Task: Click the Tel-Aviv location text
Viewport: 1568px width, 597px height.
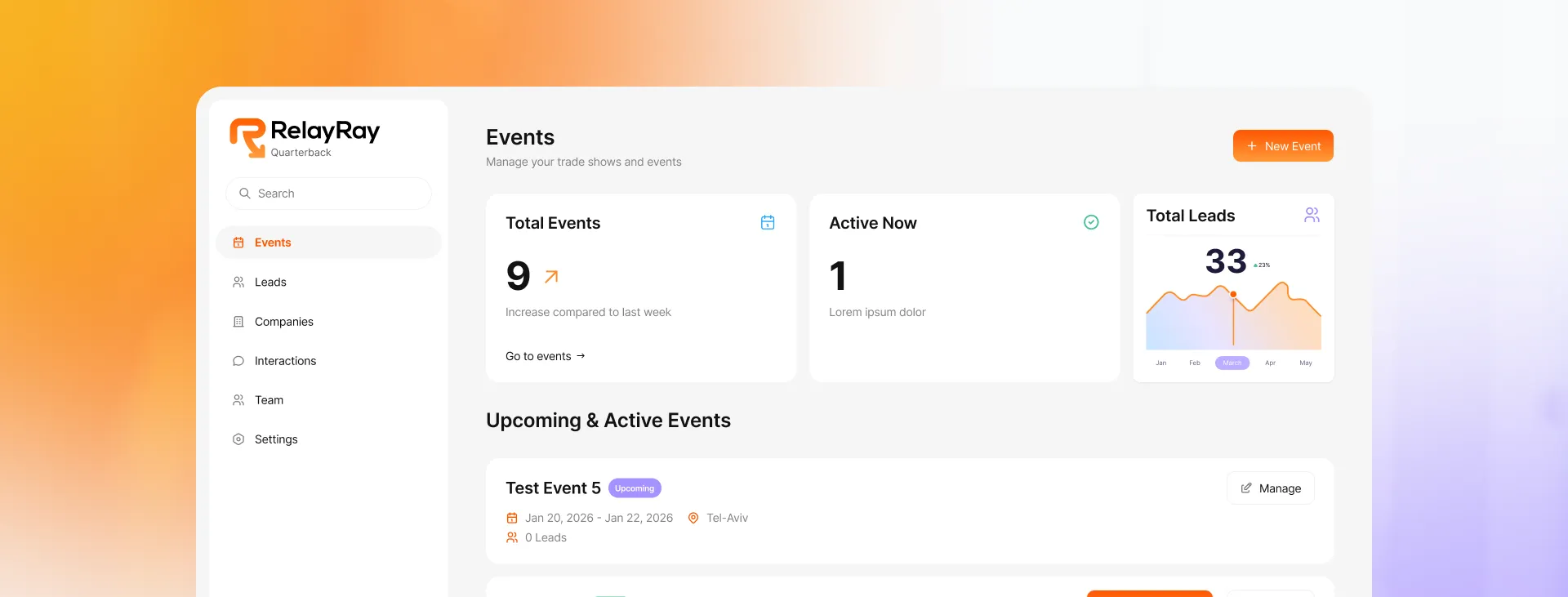Action: (728, 518)
